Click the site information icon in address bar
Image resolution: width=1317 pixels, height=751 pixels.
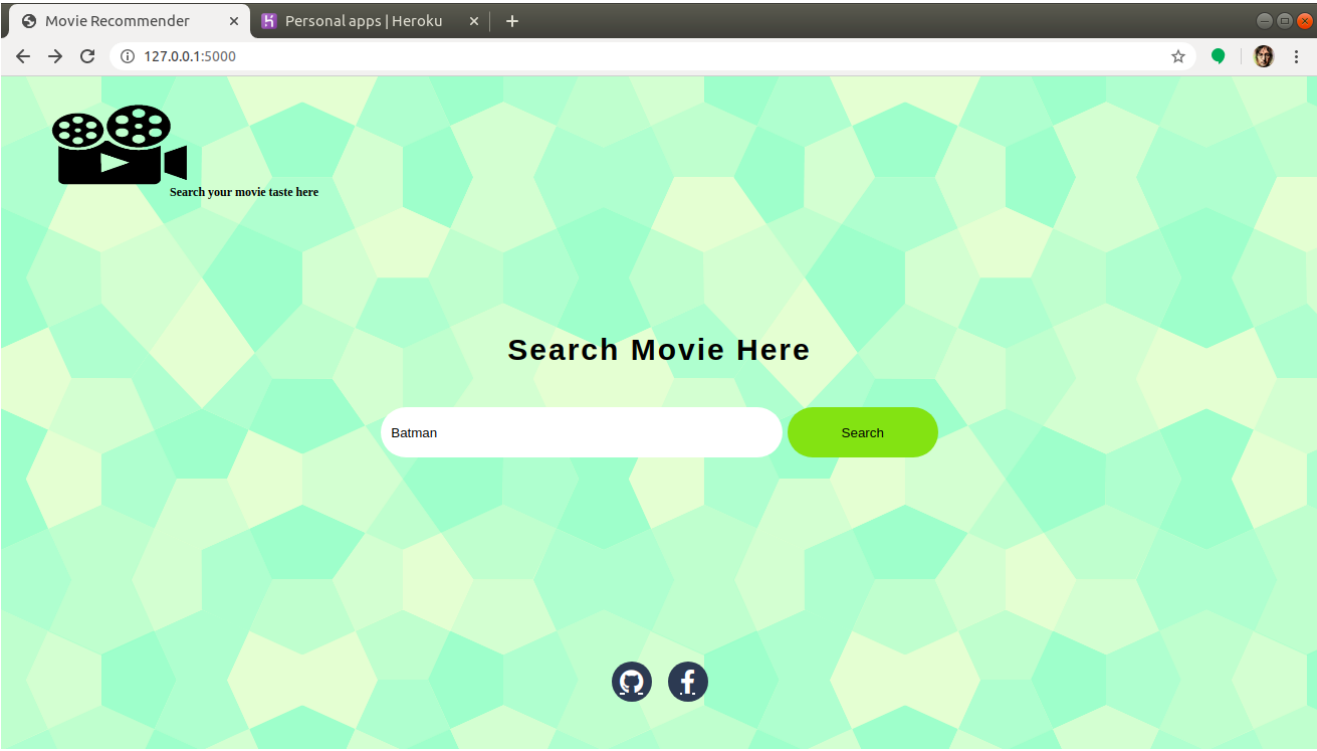(126, 56)
